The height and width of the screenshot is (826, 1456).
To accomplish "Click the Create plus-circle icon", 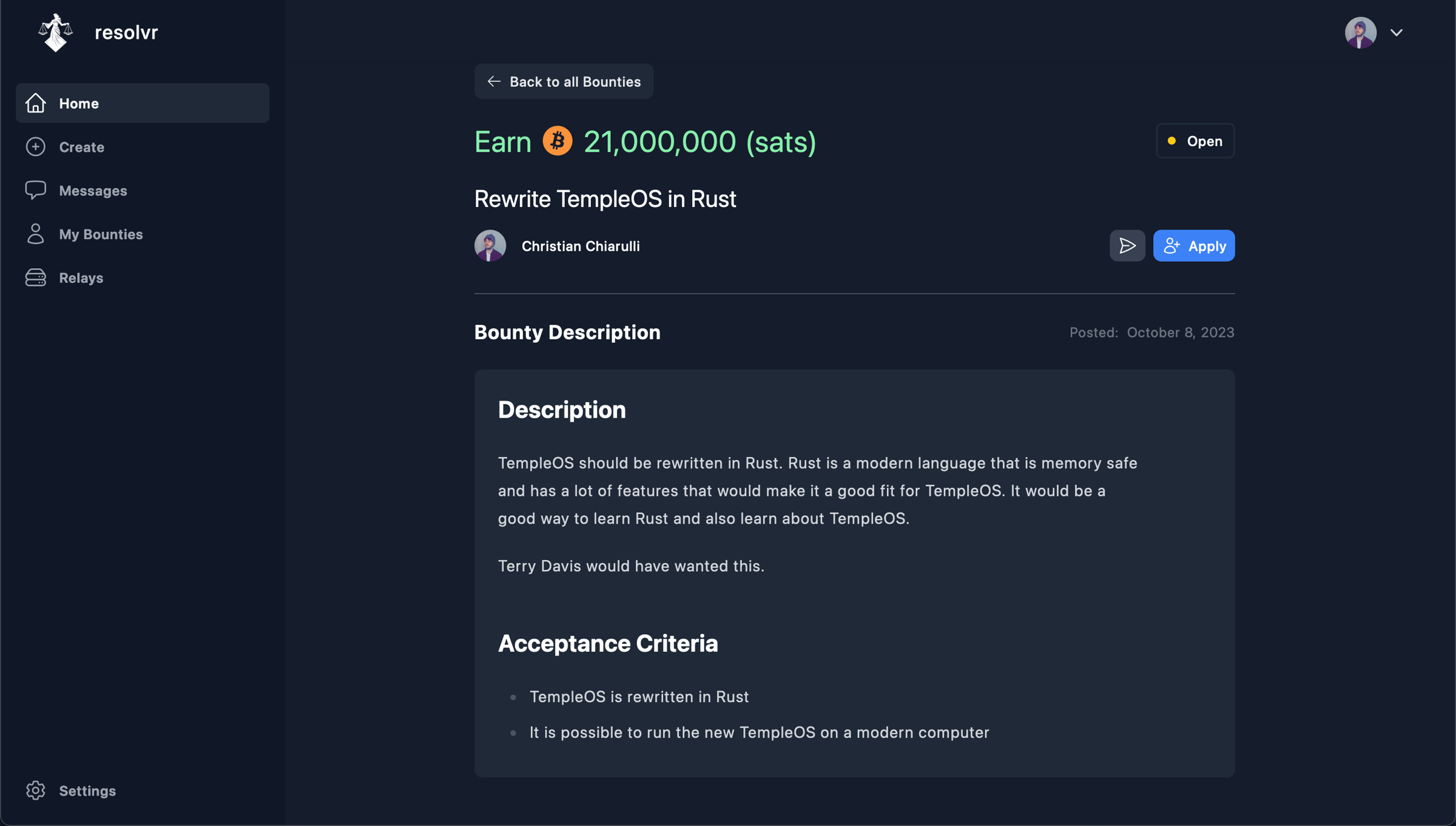I will (36, 147).
